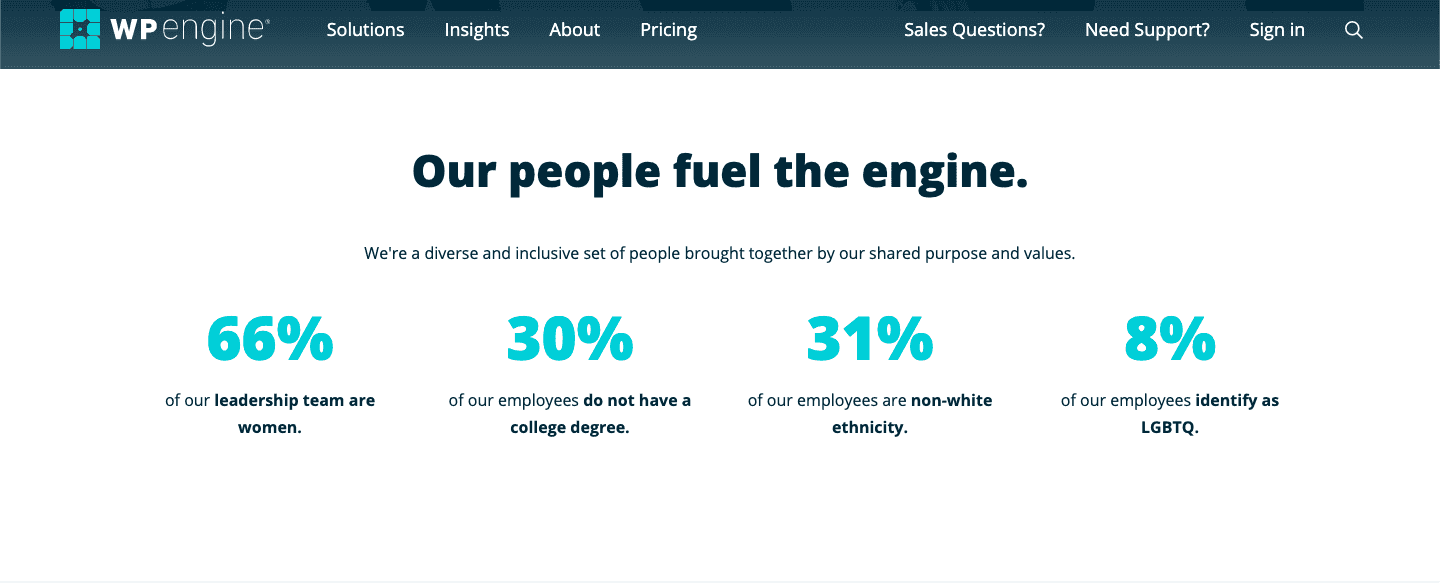1440x583 pixels.
Task: Expand the Solutions navigation dropdown
Action: [x=365, y=30]
